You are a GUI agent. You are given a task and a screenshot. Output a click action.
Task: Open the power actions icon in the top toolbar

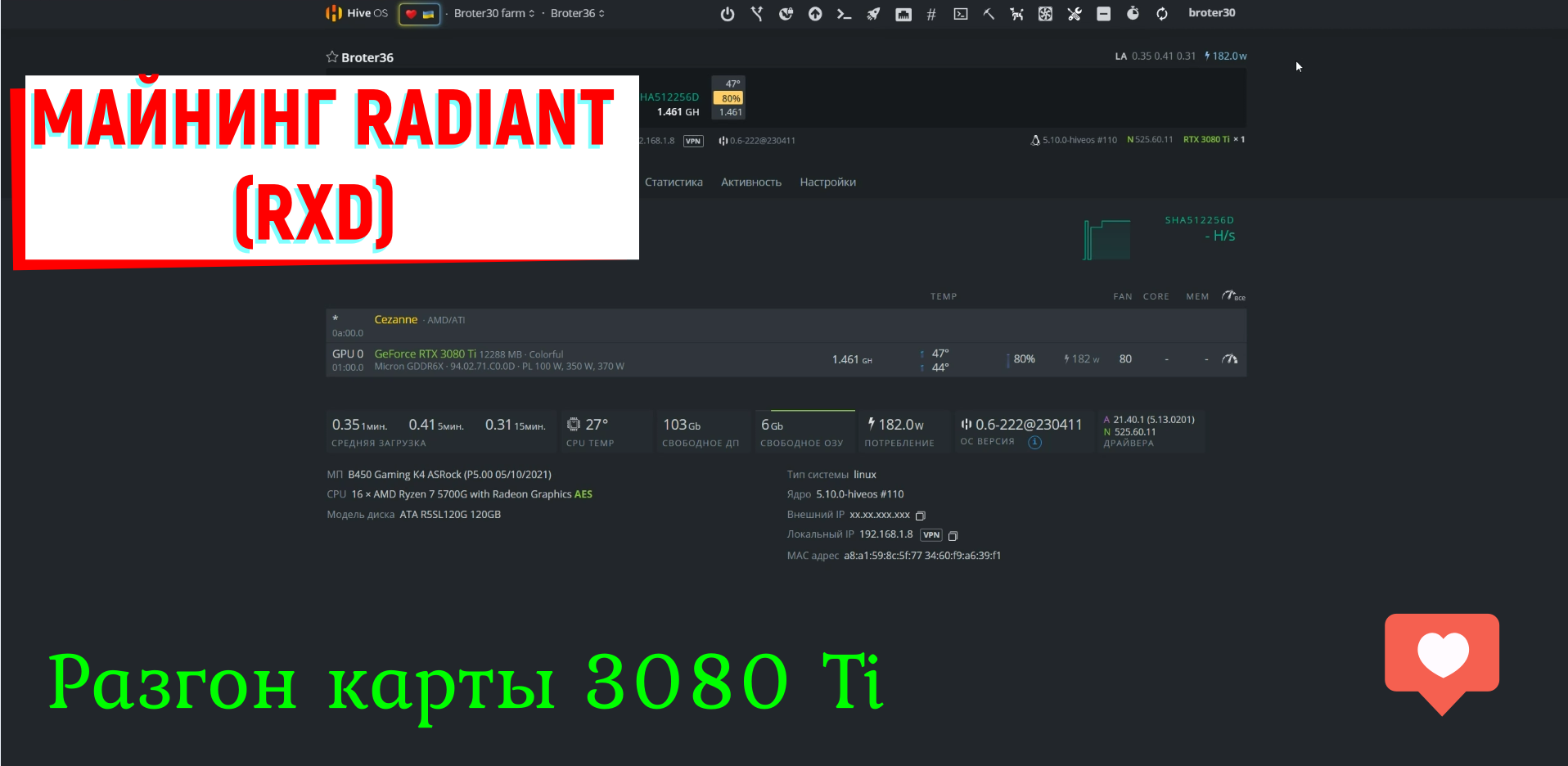point(727,14)
